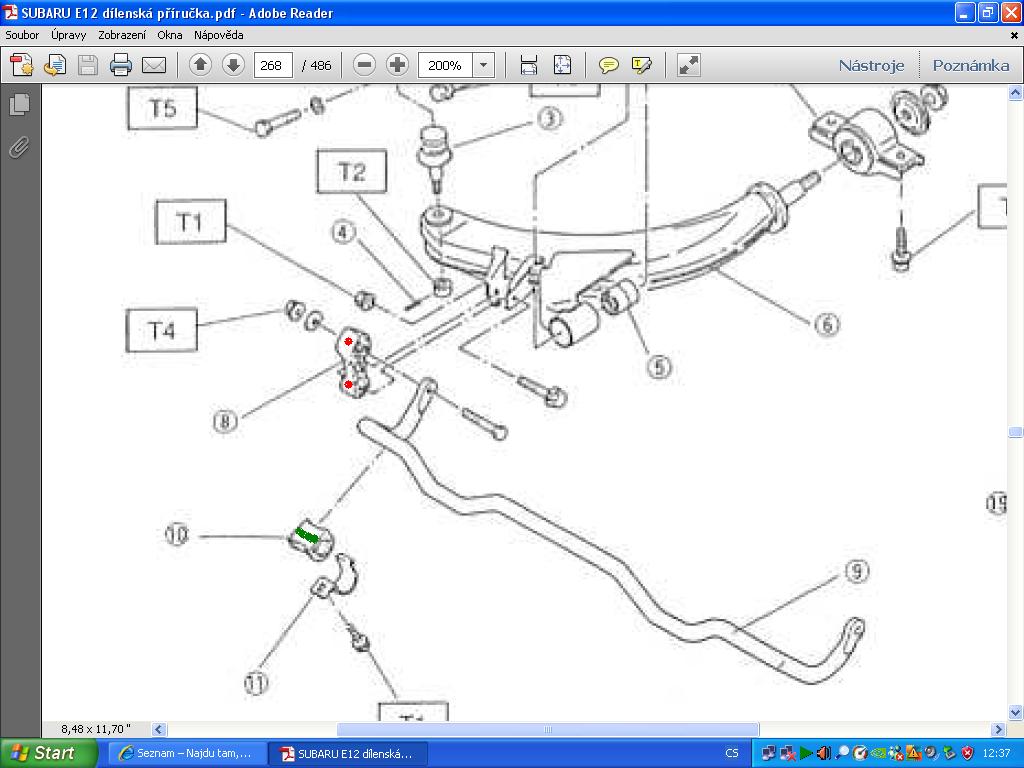Click the total page count / 486
Image resolution: width=1024 pixels, height=768 pixels.
point(317,65)
